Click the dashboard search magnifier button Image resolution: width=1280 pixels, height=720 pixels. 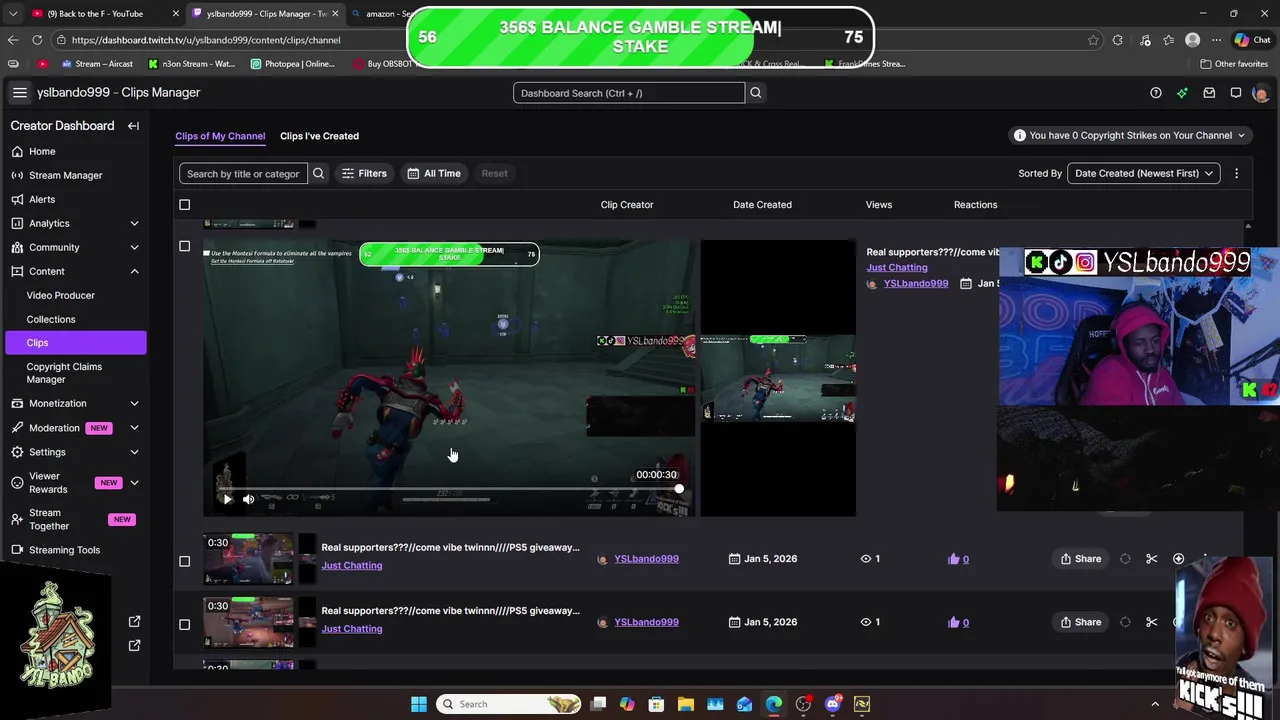[x=756, y=93]
